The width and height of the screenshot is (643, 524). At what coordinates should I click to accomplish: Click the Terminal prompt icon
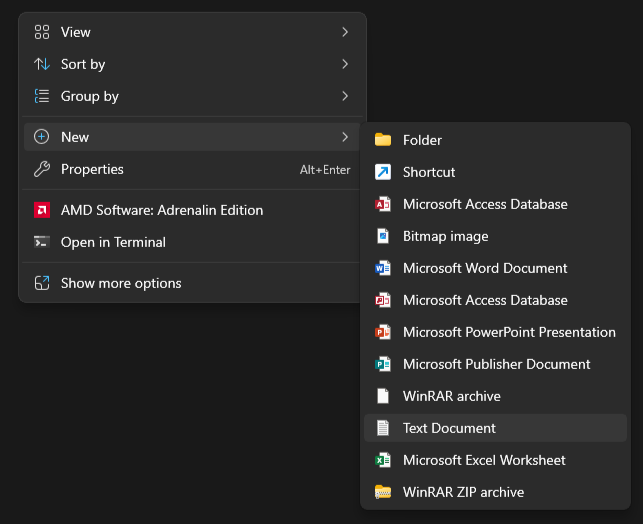[x=42, y=242]
